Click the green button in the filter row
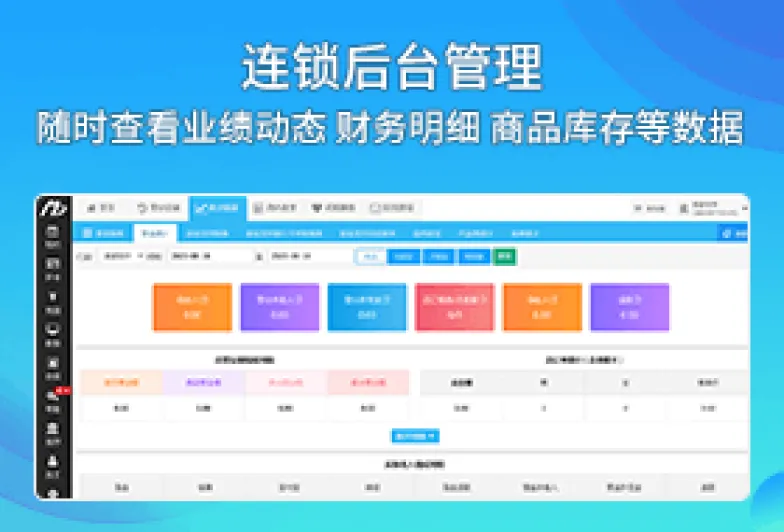 (504, 256)
